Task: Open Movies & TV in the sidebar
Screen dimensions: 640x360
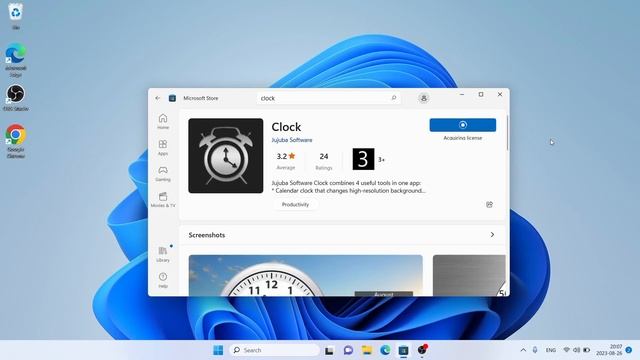Action: 163,200
